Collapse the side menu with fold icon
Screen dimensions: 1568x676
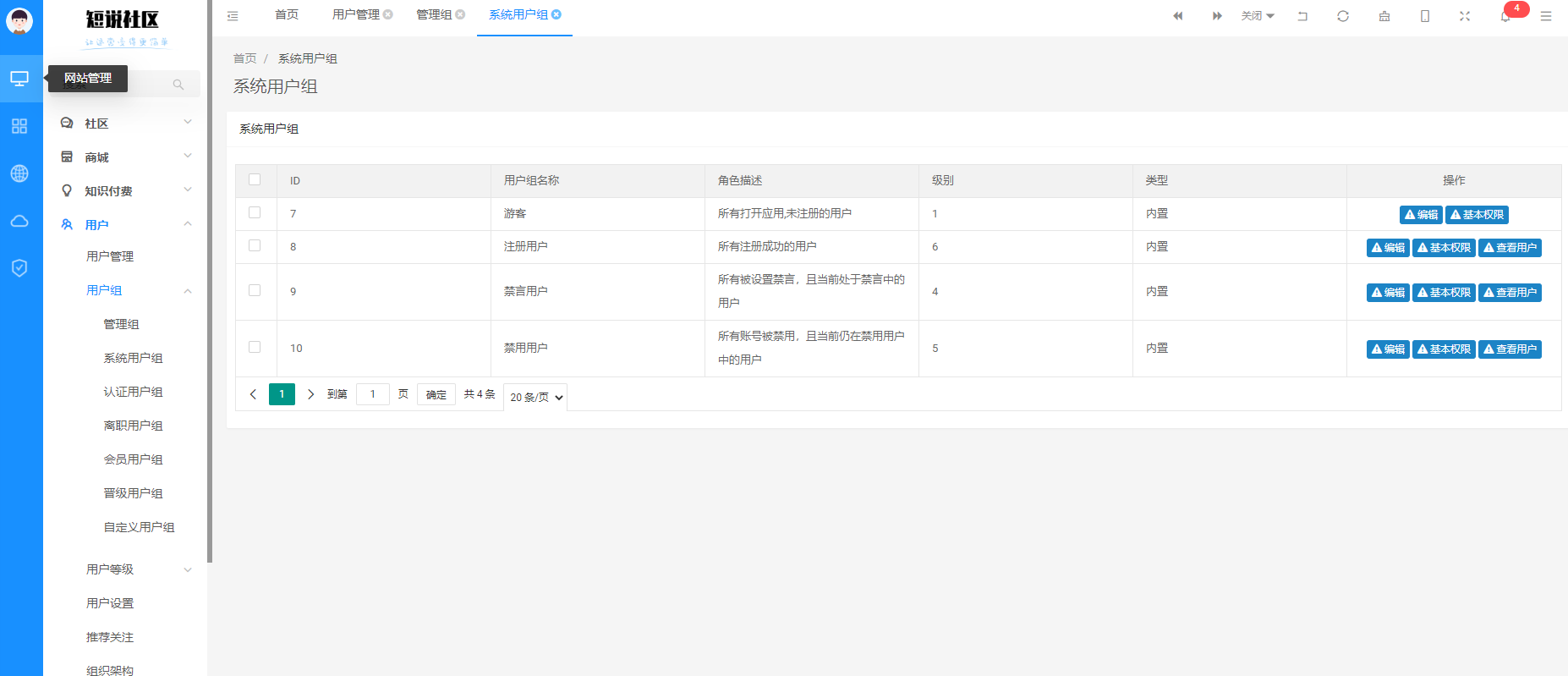(x=233, y=16)
